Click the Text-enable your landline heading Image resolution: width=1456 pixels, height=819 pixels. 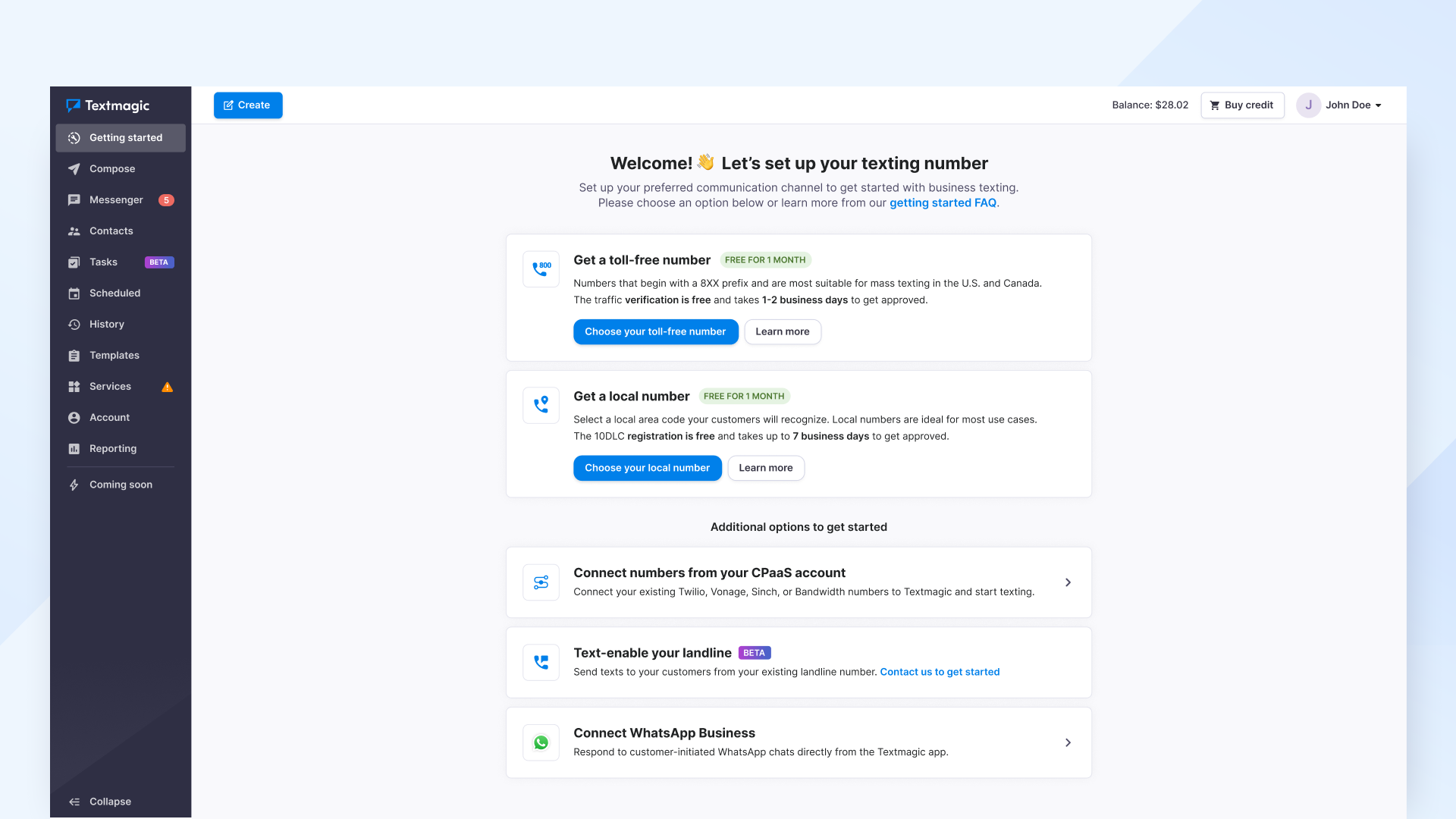click(x=652, y=653)
